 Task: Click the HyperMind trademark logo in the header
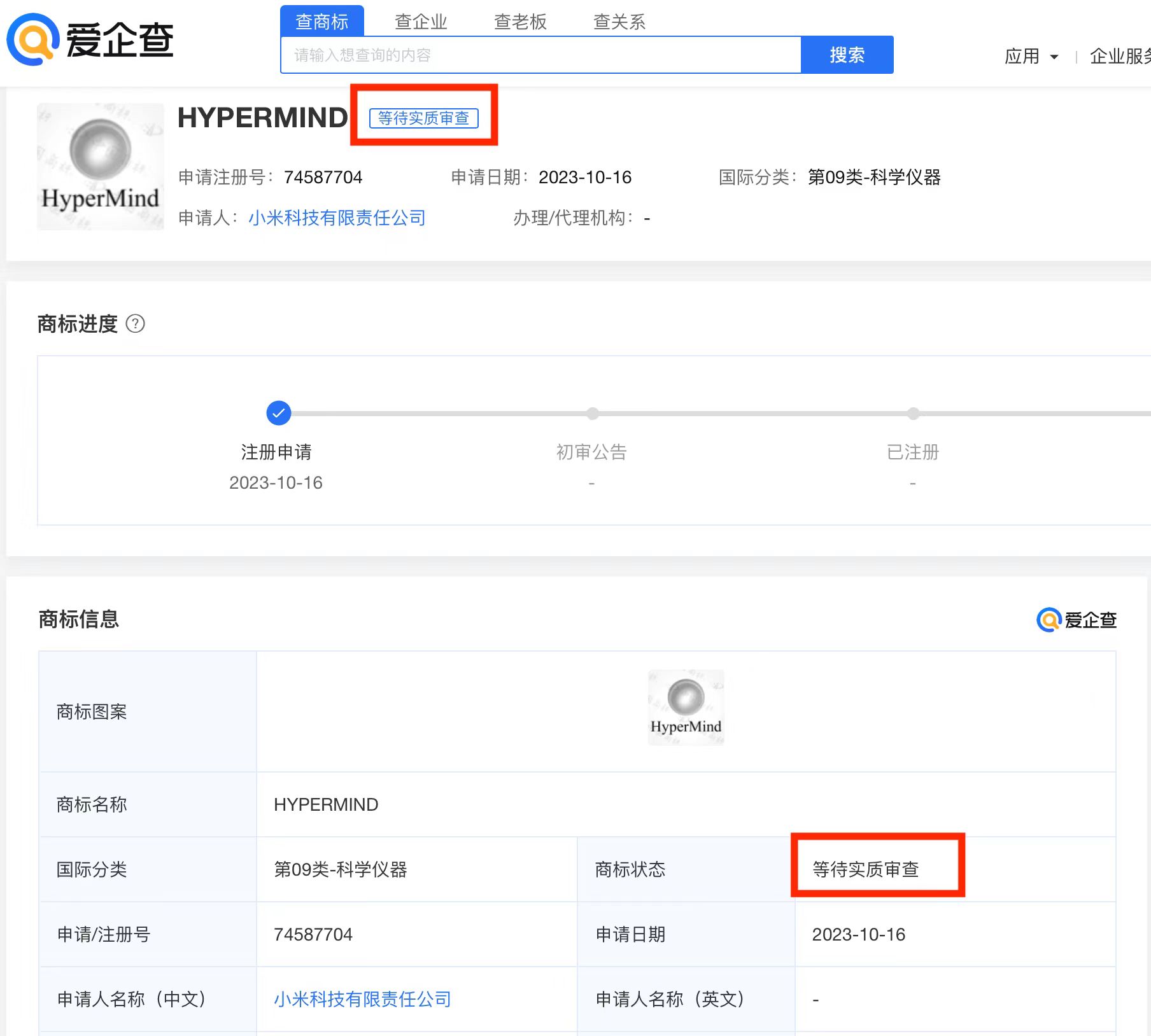pos(100,167)
